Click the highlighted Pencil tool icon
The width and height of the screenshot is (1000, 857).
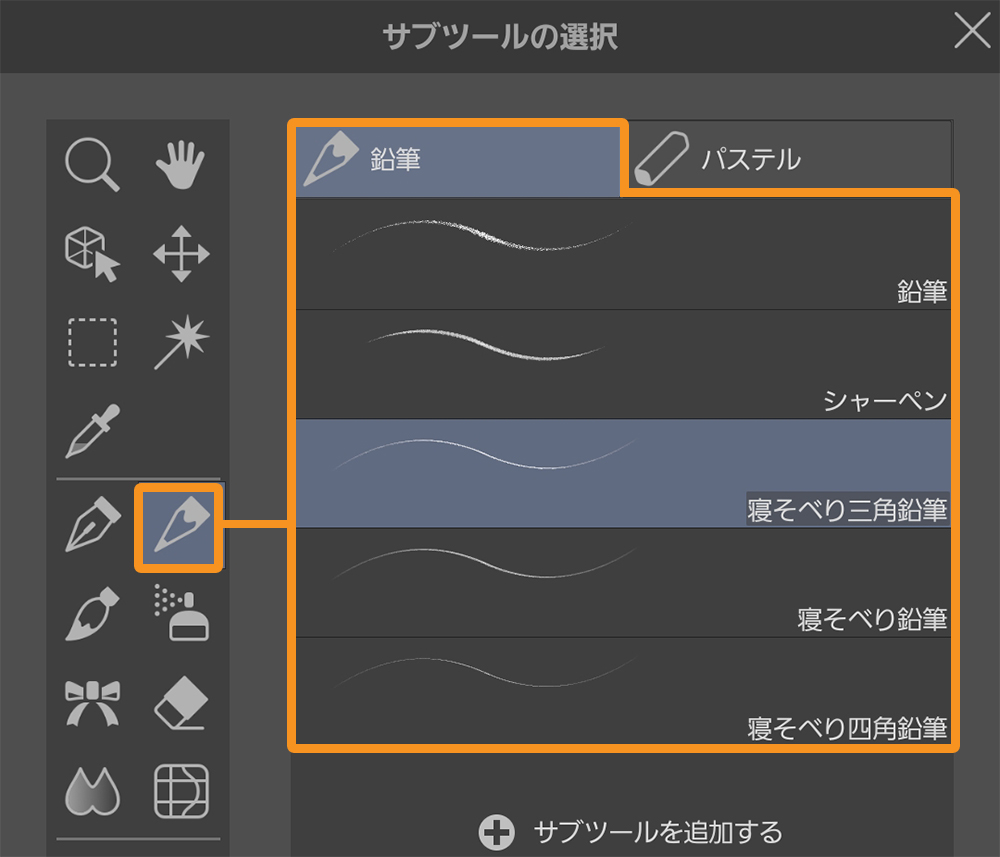pos(180,527)
